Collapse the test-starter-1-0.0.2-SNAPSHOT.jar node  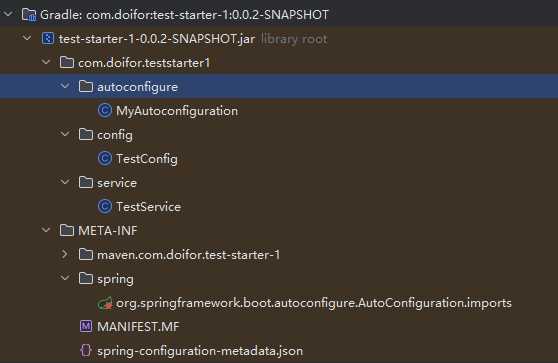point(27,38)
